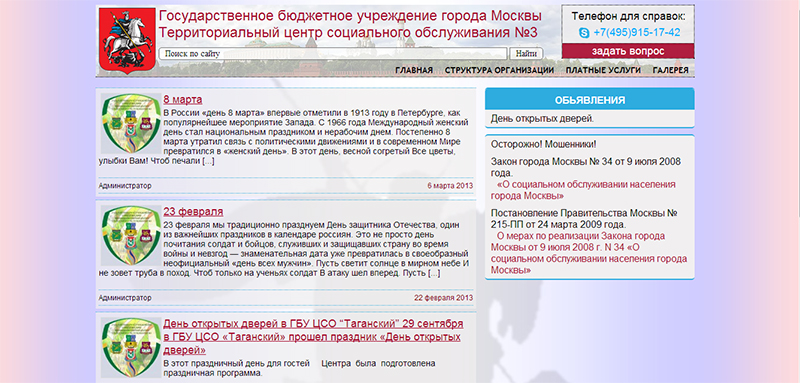Open День открытых дверей в ГБУ ЦСО article
Screen dimensions: 800x383
(313, 337)
